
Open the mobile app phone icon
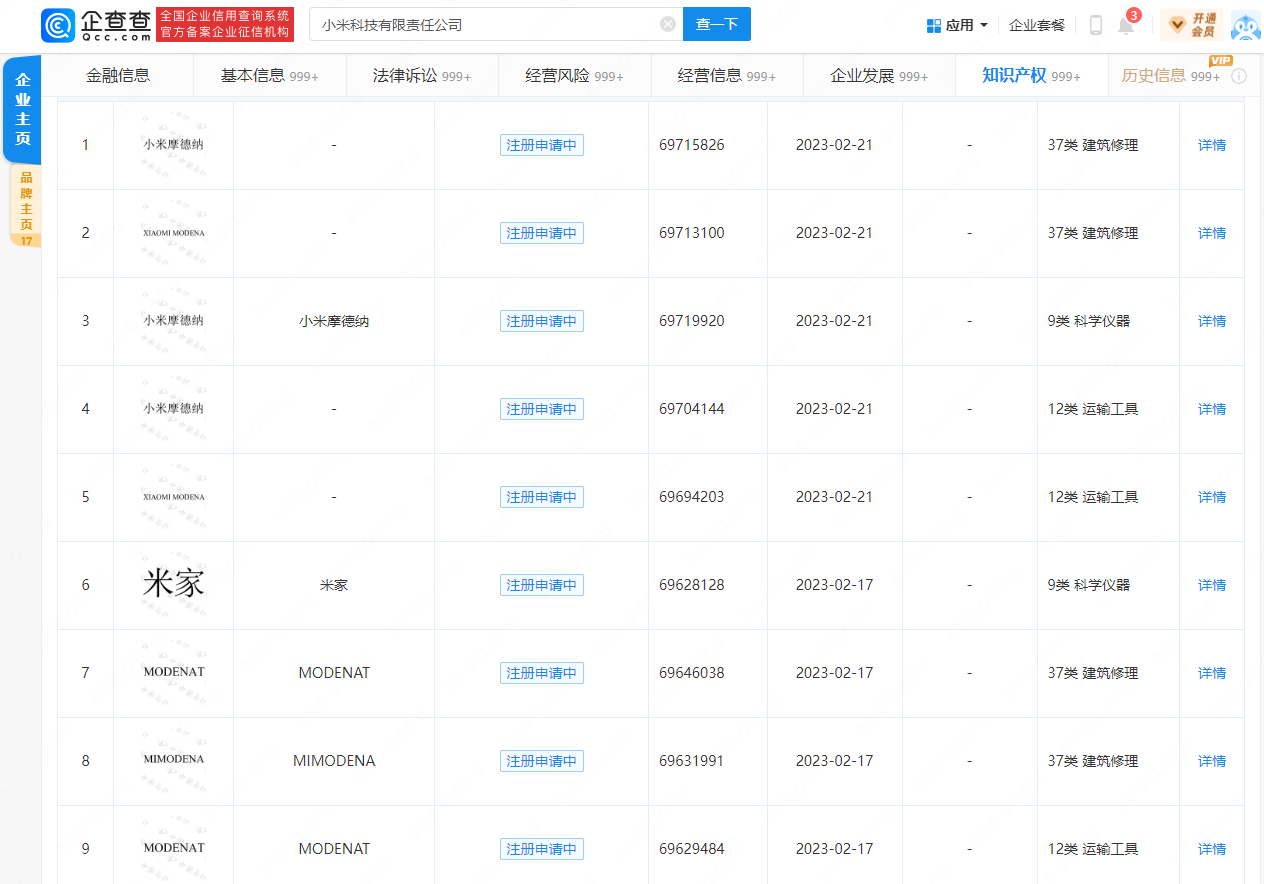[1095, 25]
